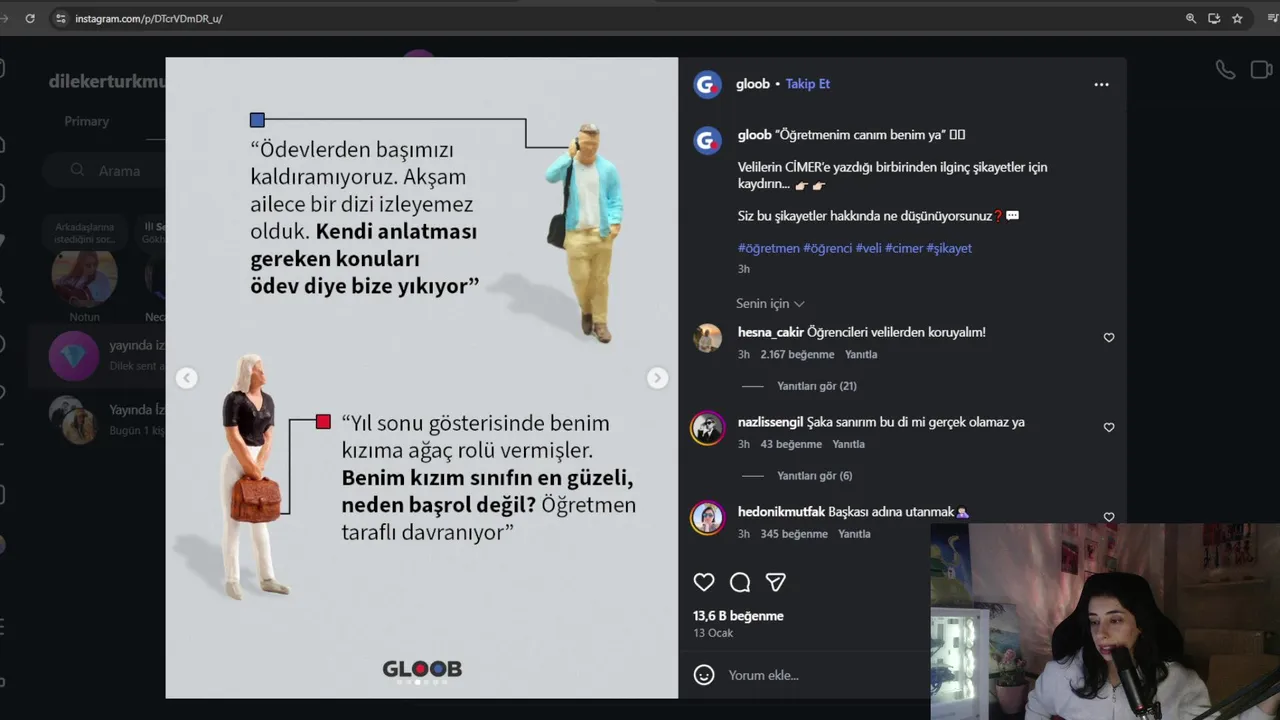Like the post with heart icon
Image resolution: width=1280 pixels, height=720 pixels.
(704, 582)
